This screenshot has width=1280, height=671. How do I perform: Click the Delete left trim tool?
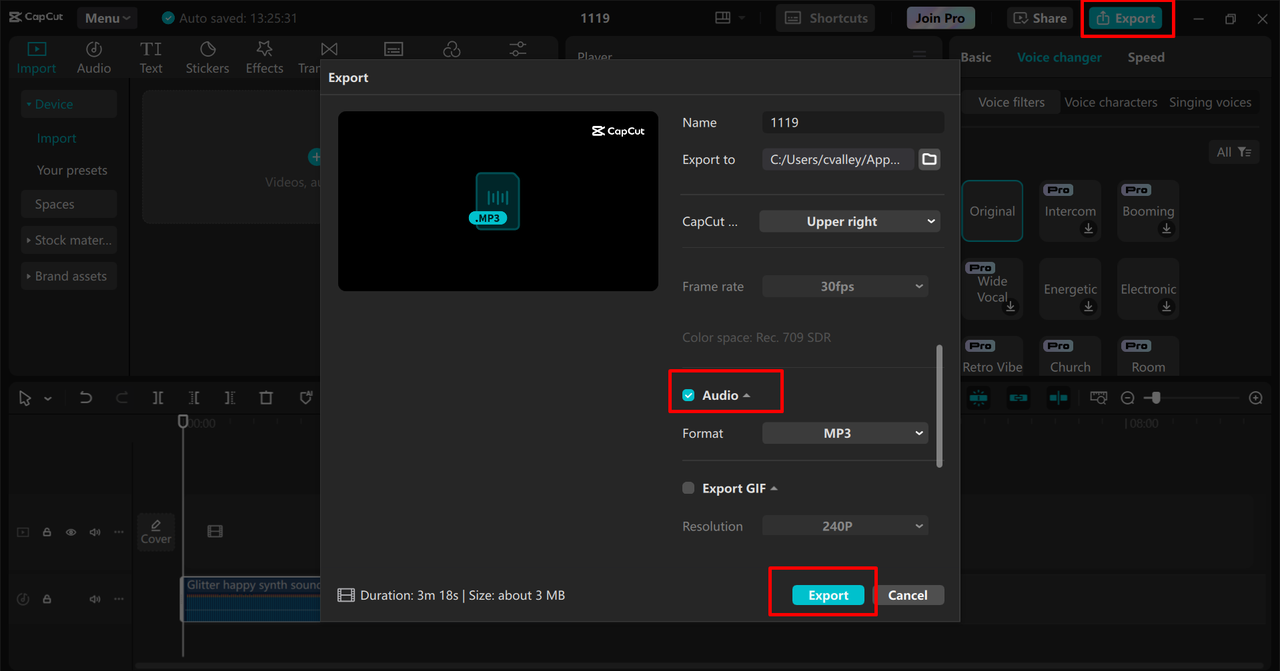coord(194,398)
